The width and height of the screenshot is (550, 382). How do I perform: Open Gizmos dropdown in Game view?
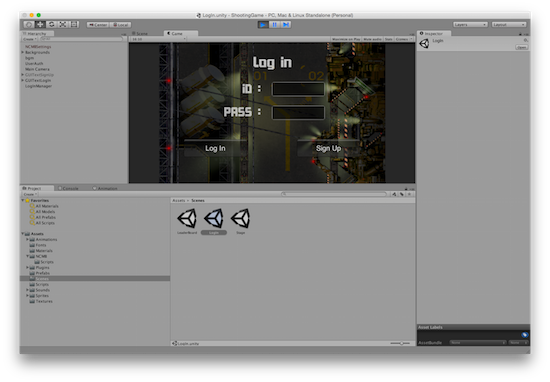404,39
